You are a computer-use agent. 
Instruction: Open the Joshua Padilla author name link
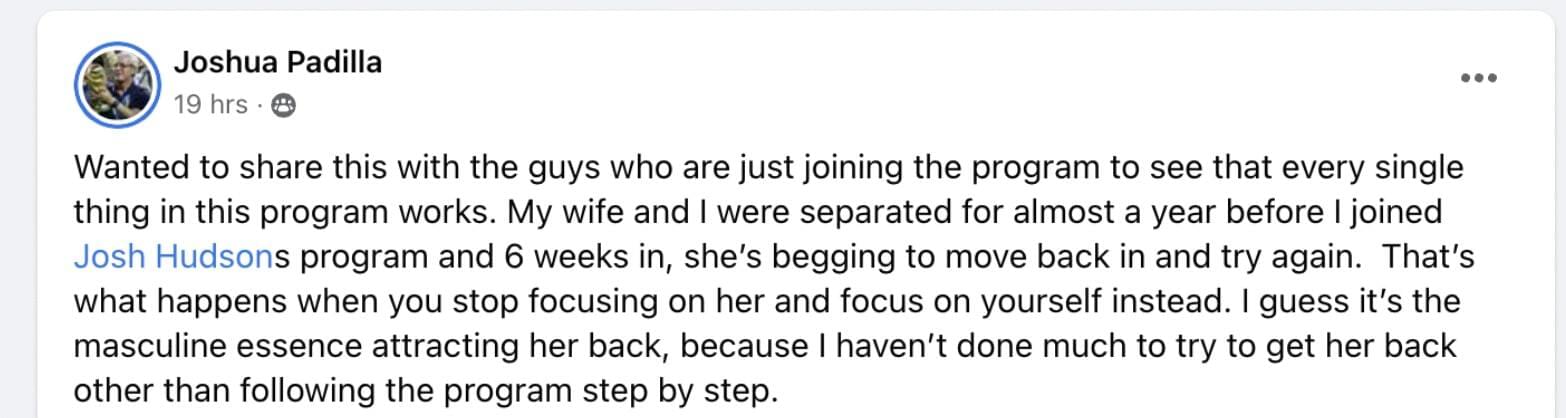coord(278,62)
